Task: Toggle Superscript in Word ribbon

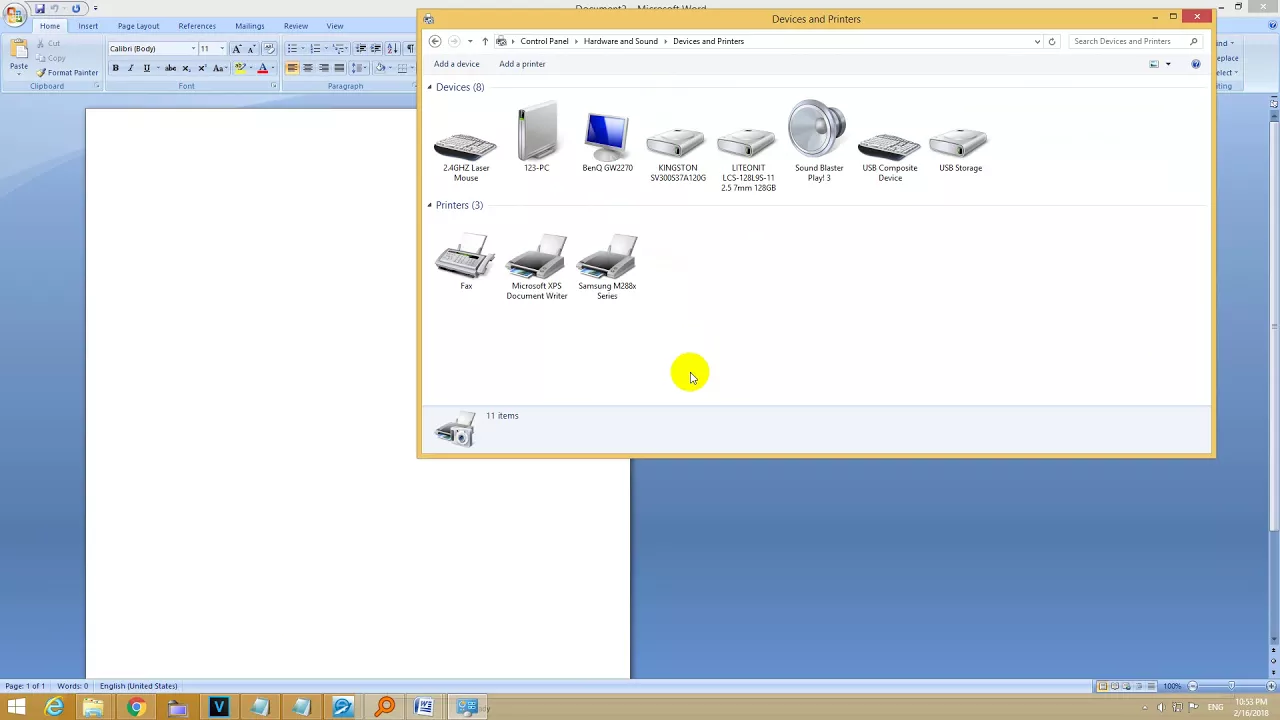Action: coord(201,68)
